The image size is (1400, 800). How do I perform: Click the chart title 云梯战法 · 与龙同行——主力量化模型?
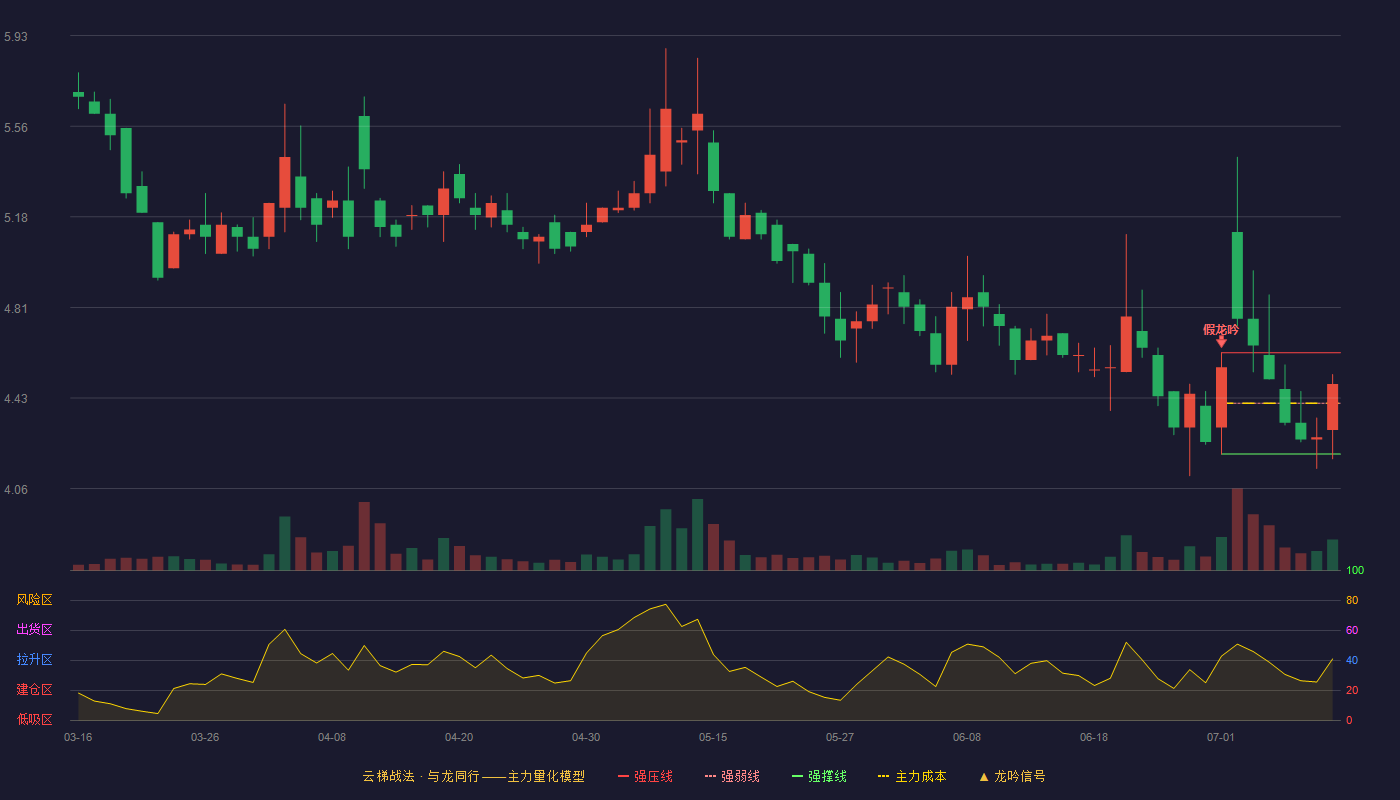click(474, 776)
